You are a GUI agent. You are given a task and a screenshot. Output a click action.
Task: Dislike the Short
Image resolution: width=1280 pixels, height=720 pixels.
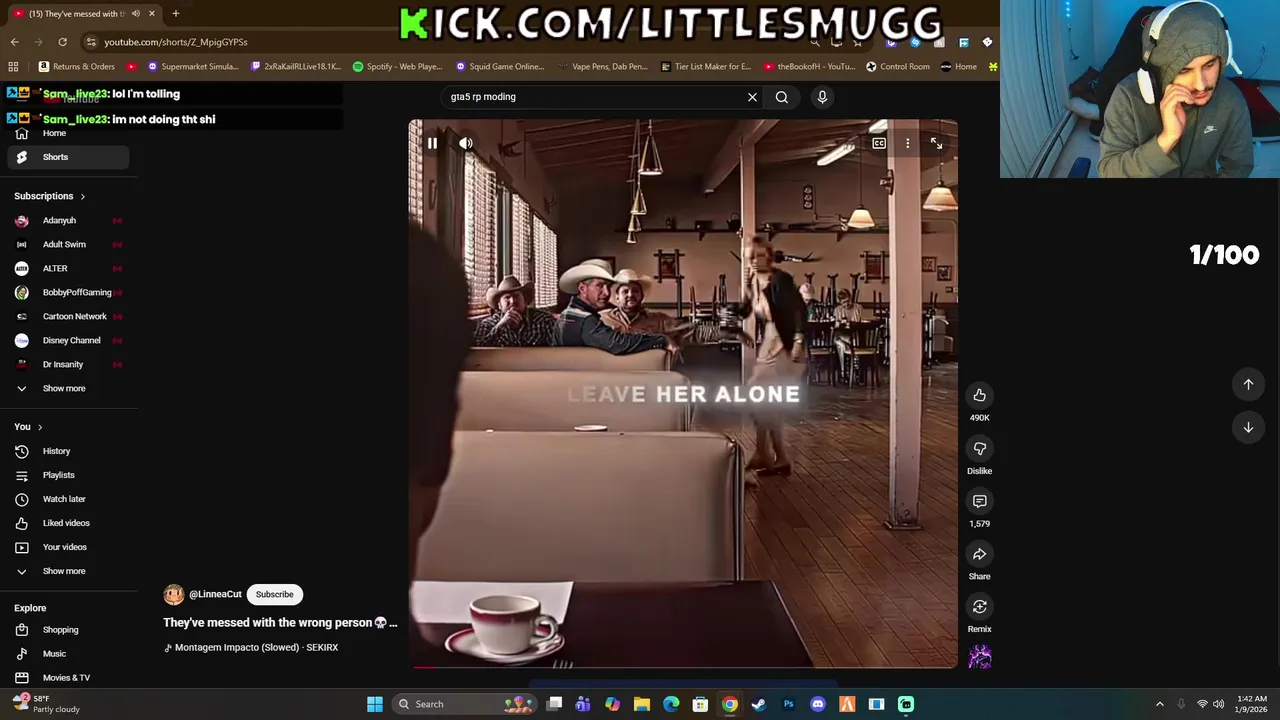(x=980, y=448)
